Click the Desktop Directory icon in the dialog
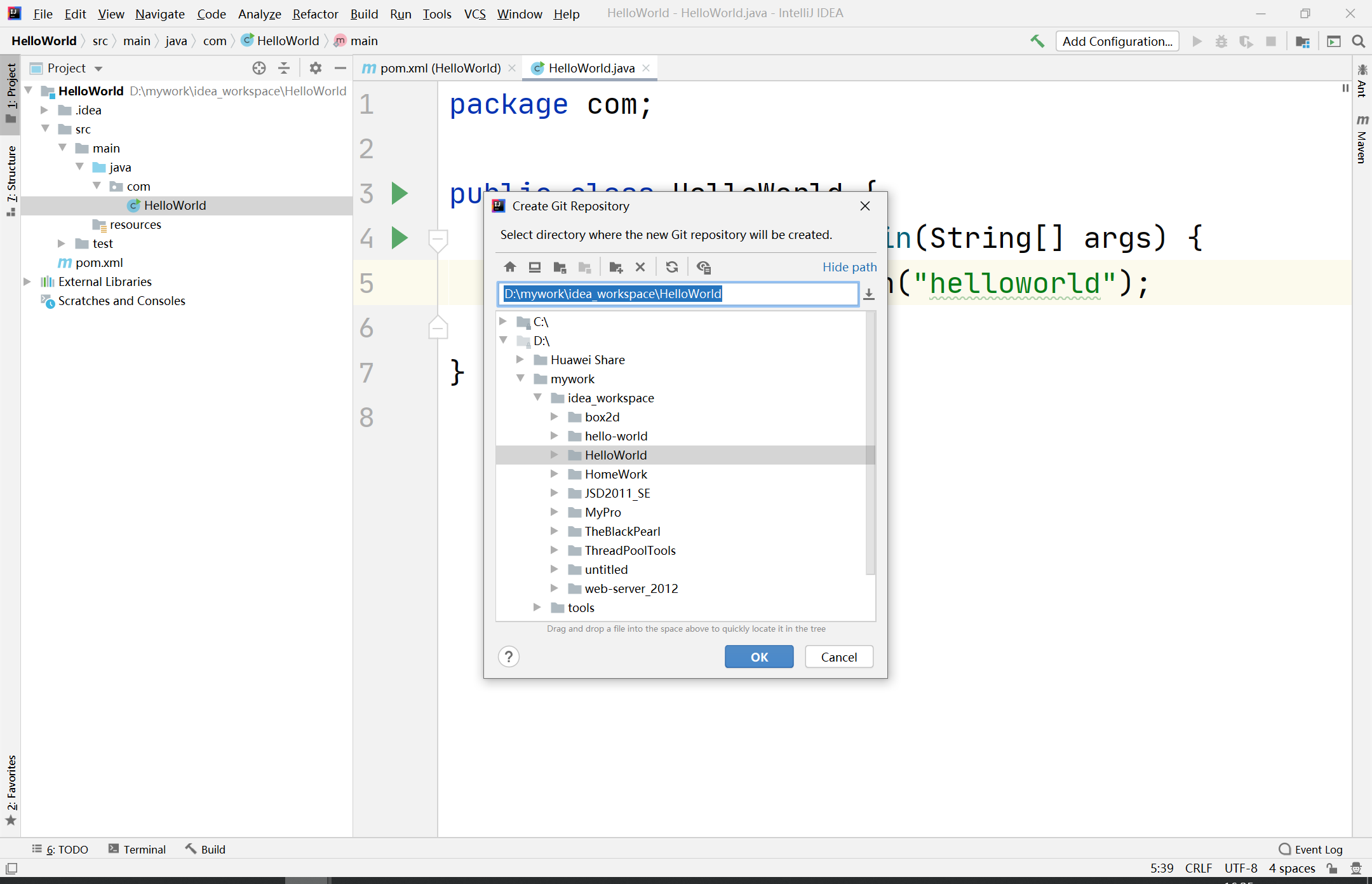This screenshot has height=884, width=1372. [535, 267]
